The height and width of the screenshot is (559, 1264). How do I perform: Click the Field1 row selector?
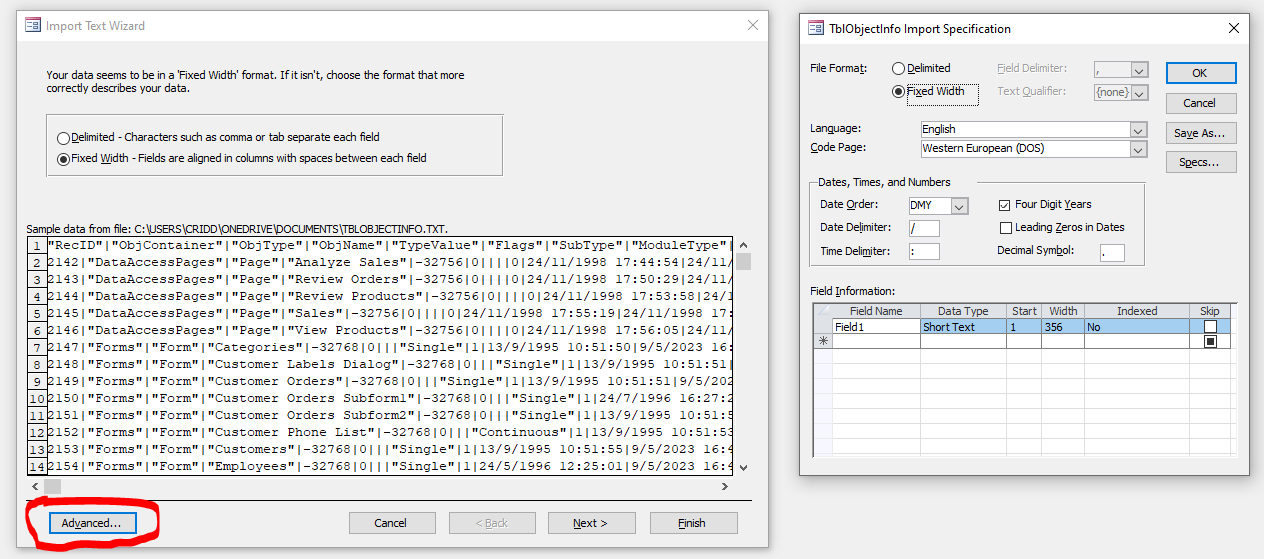pos(824,327)
